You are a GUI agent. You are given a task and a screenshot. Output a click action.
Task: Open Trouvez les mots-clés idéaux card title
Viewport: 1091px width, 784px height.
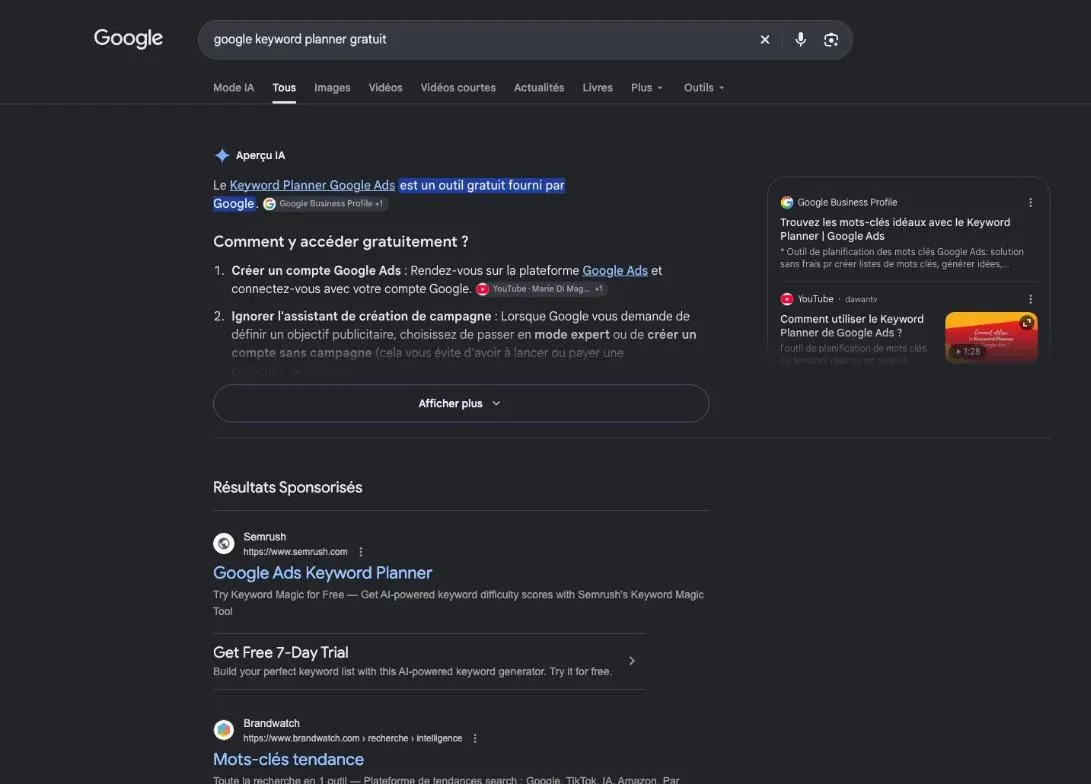(895, 229)
